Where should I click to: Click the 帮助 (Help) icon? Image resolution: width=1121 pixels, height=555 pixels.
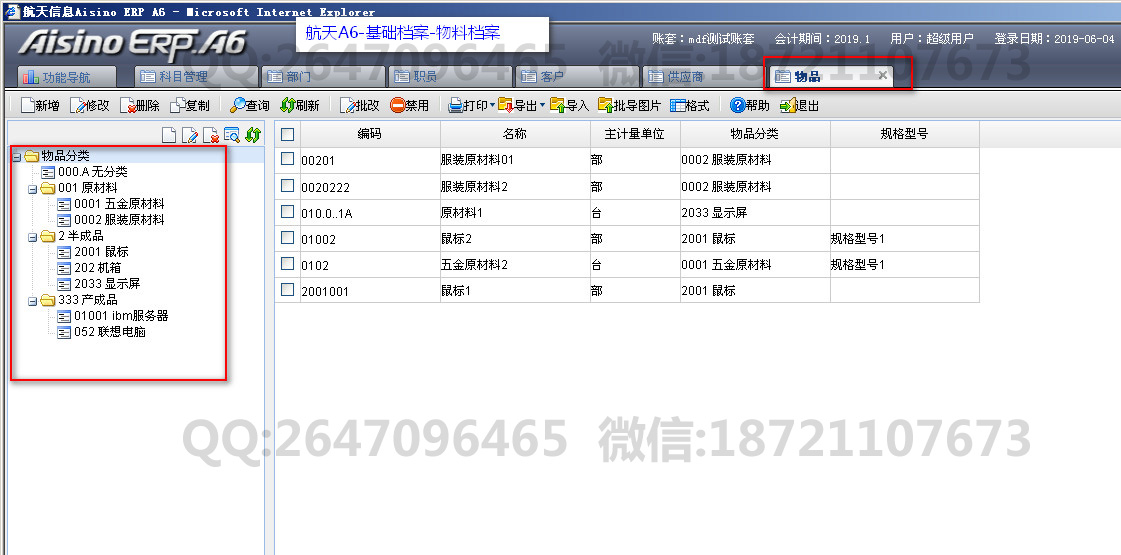tap(737, 105)
